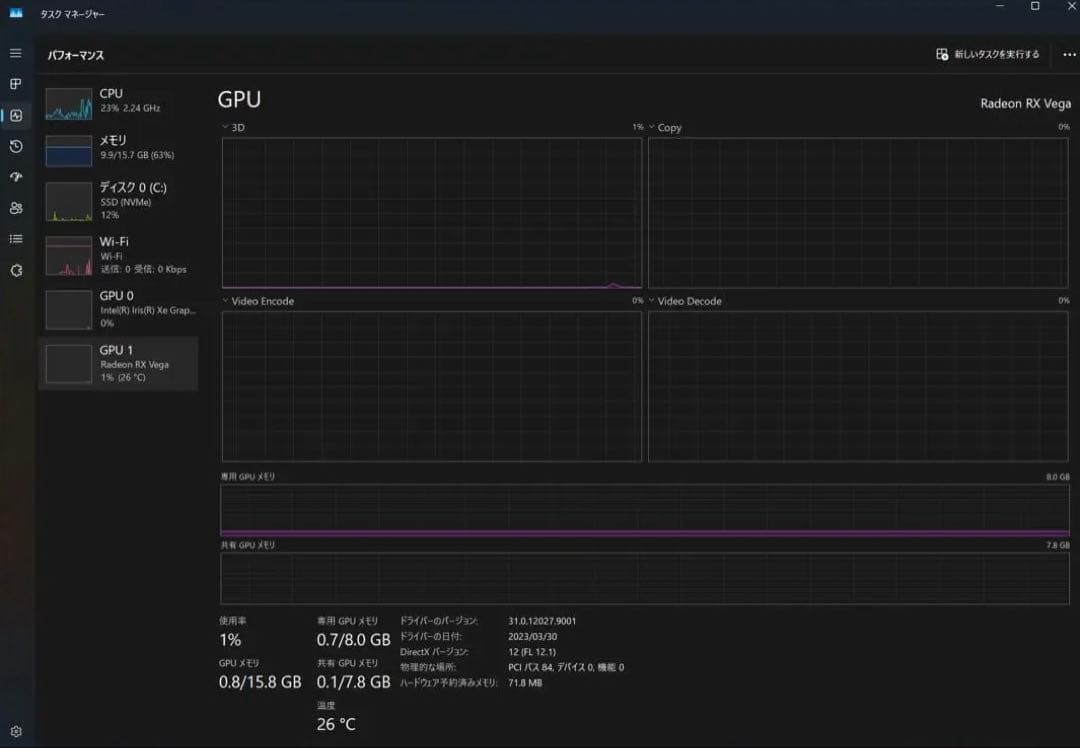Open Task Manager settings via the gear icon

click(x=14, y=731)
